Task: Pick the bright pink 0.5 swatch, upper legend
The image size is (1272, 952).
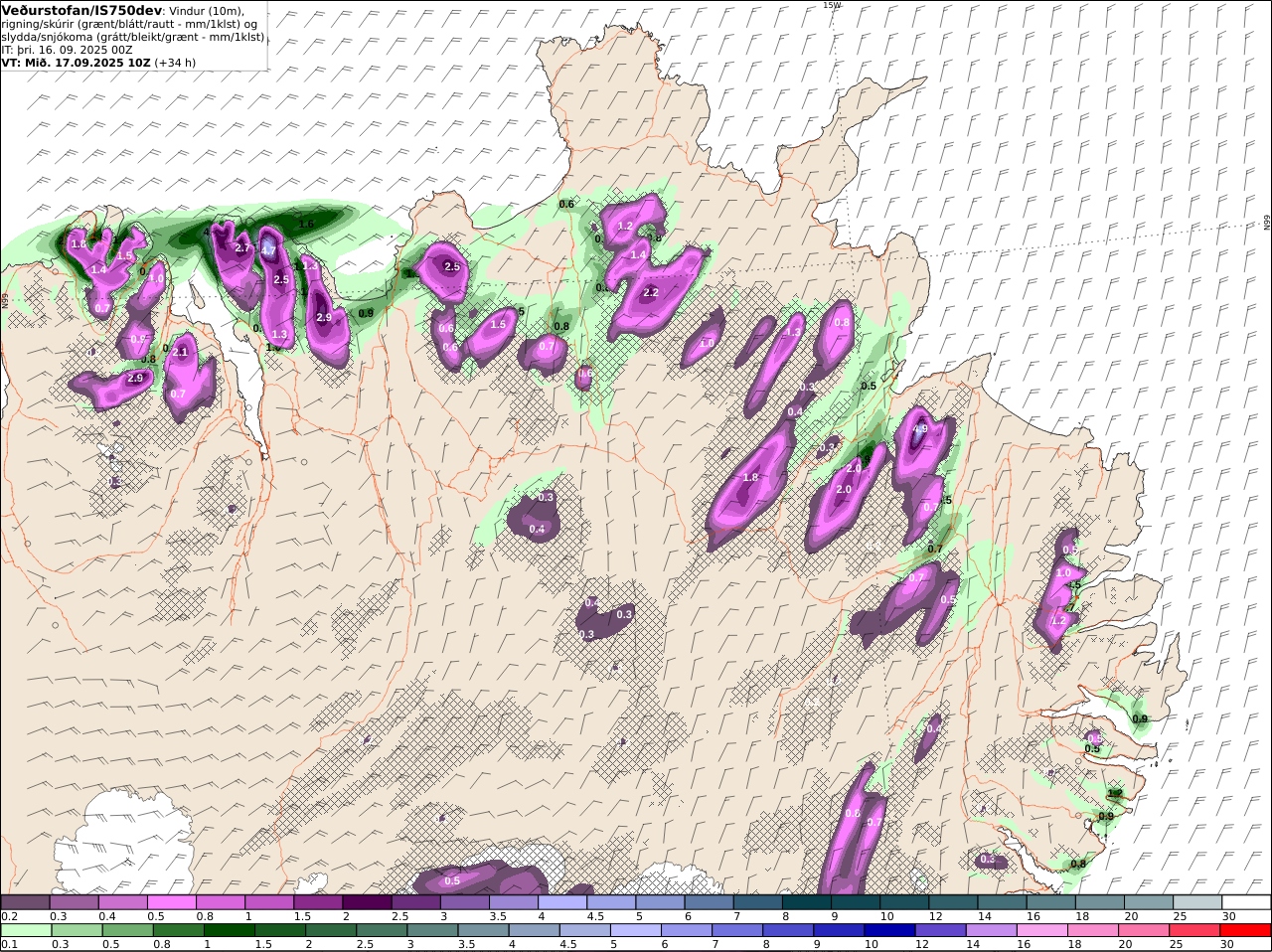Action: 171,901
